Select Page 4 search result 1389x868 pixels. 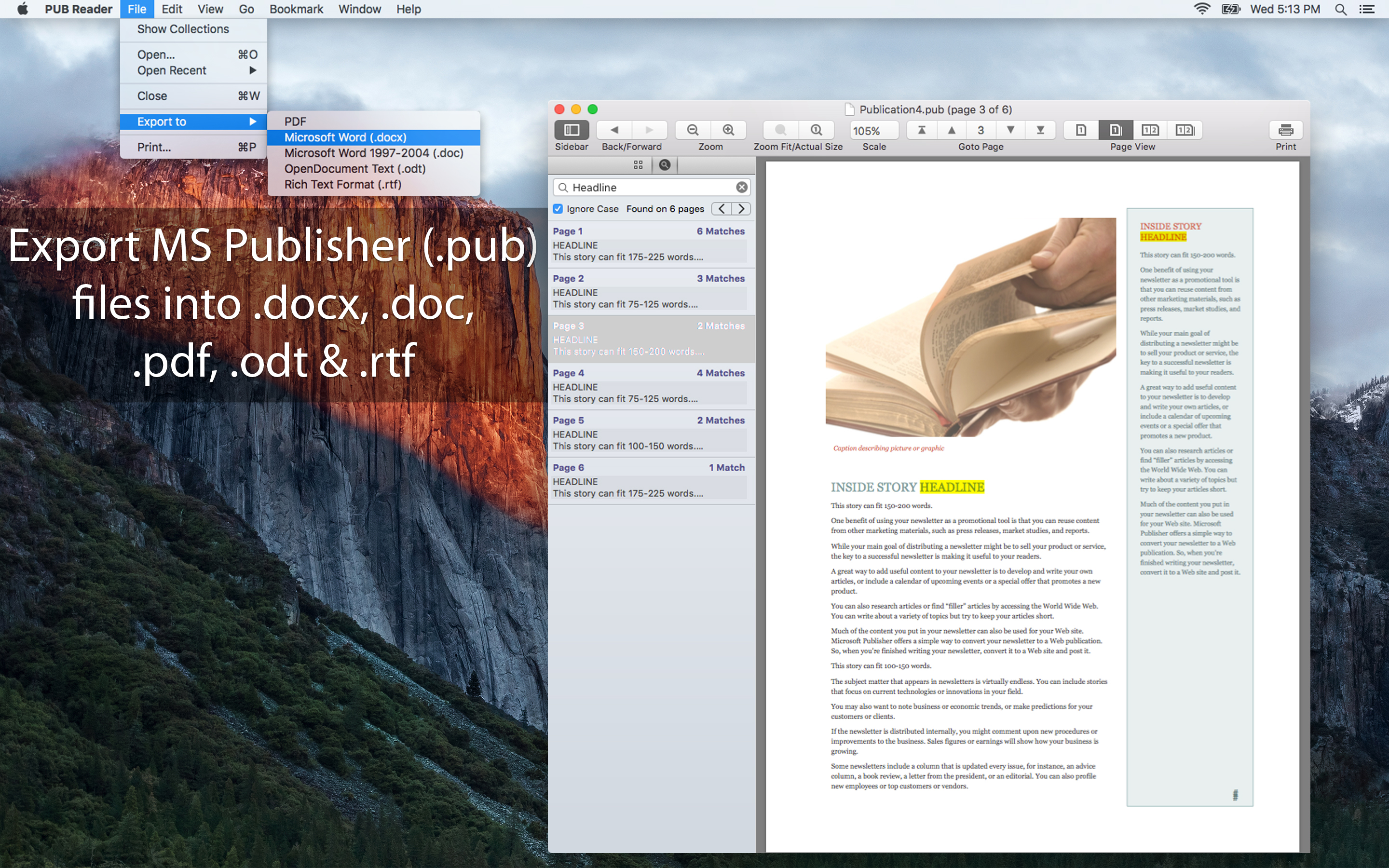pos(649,386)
